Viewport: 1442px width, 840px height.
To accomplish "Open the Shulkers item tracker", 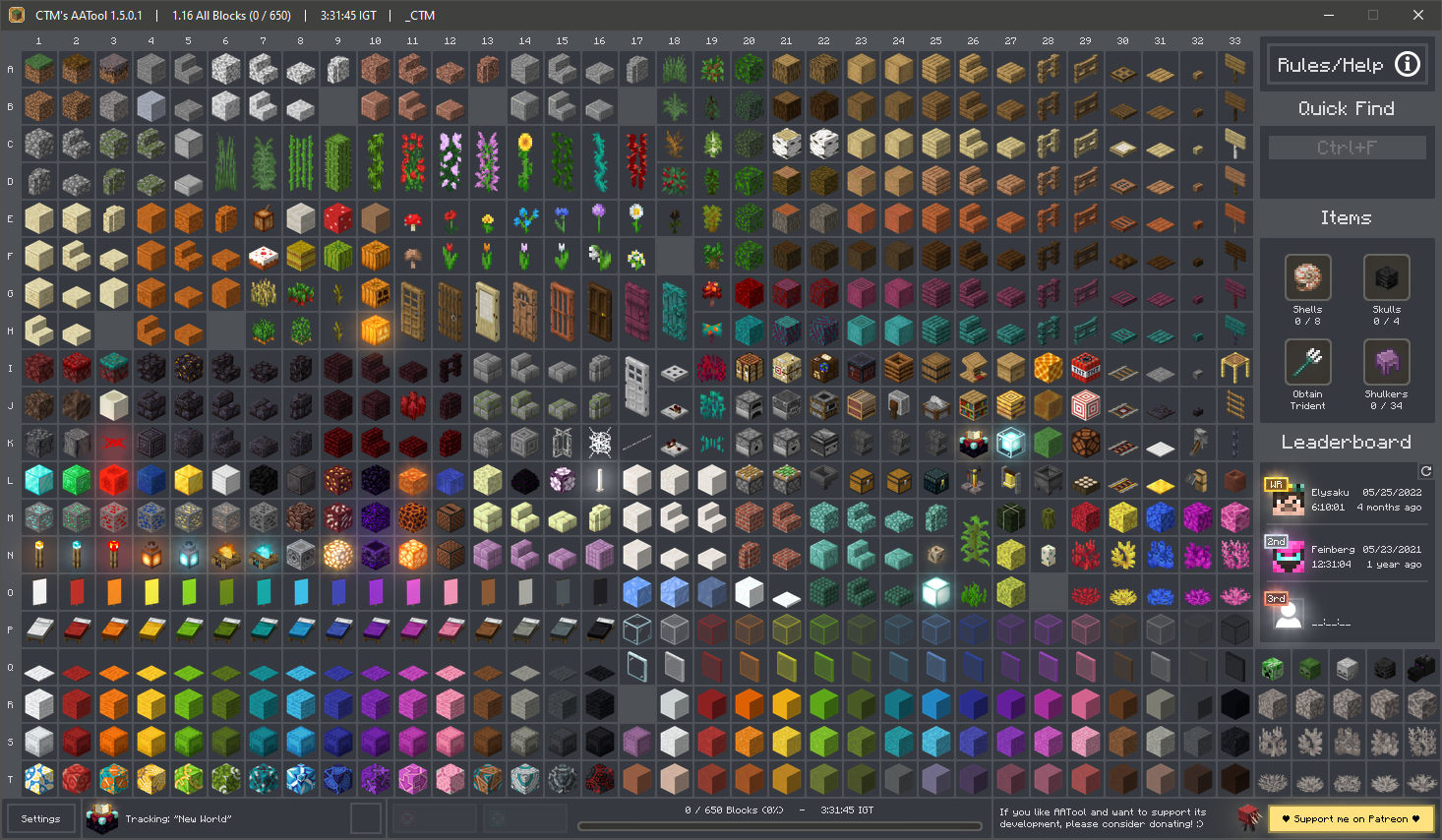I will [1386, 362].
